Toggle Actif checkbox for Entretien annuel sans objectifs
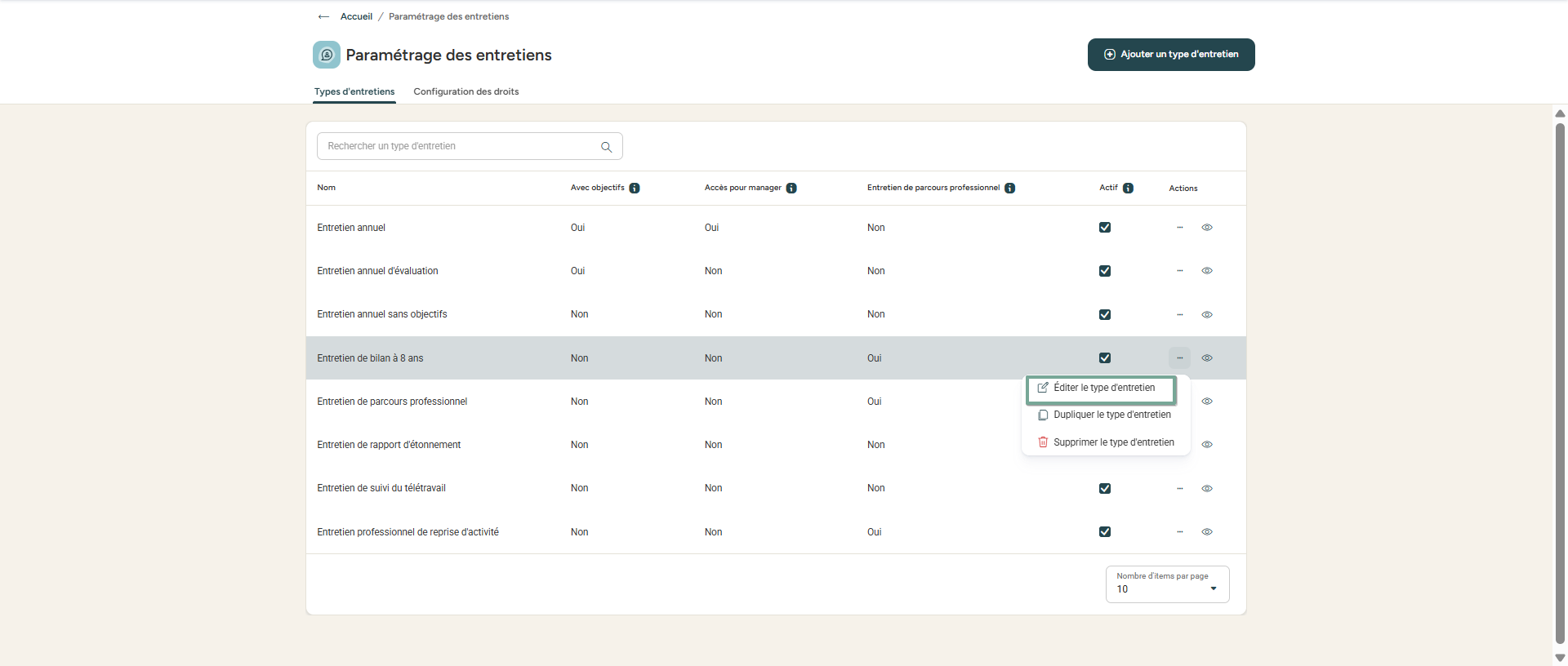 (x=1105, y=315)
